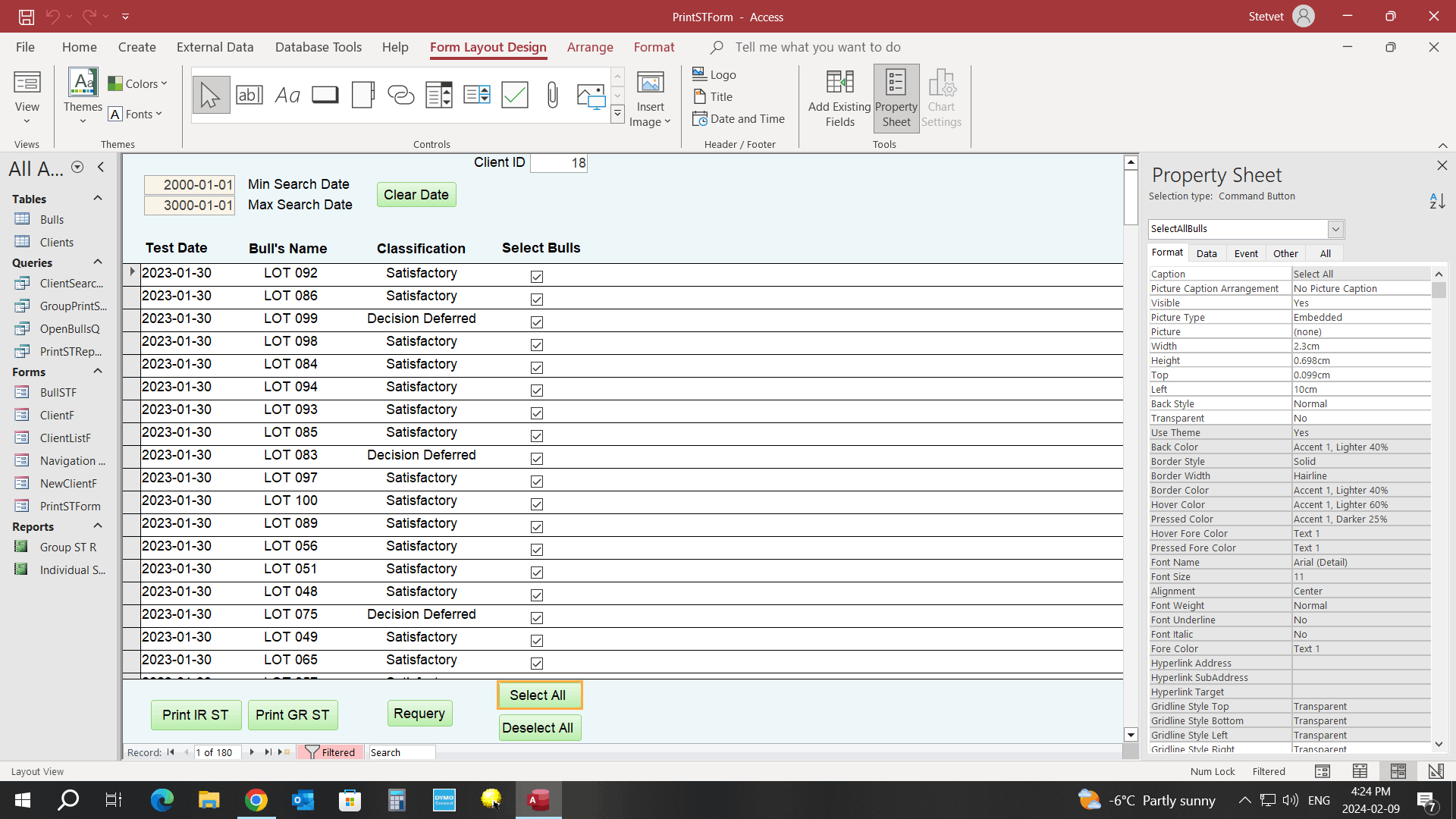The width and height of the screenshot is (1456, 819).
Task: Select the Button control tool
Action: [325, 96]
